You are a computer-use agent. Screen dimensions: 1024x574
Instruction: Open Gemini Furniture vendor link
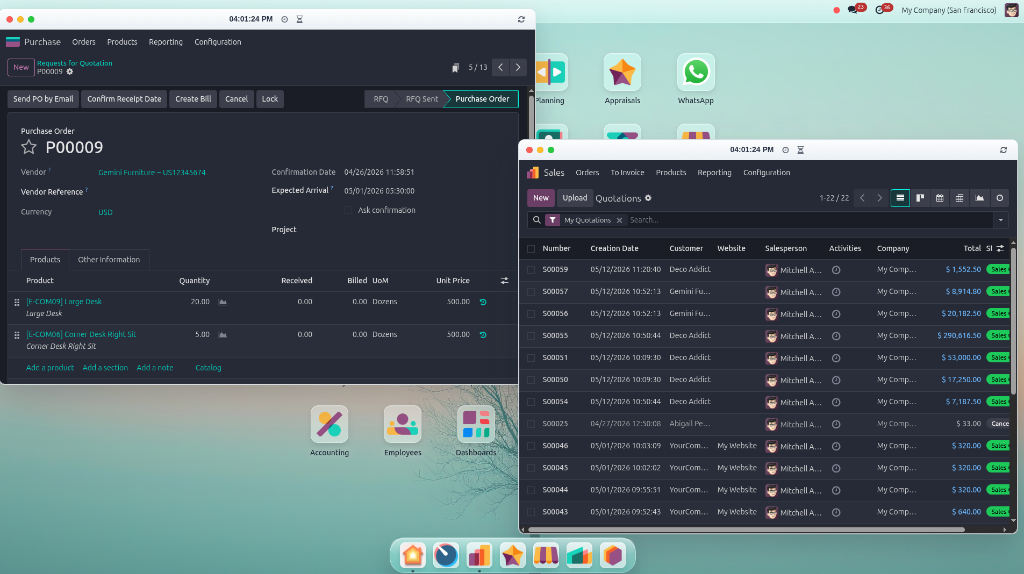152,172
